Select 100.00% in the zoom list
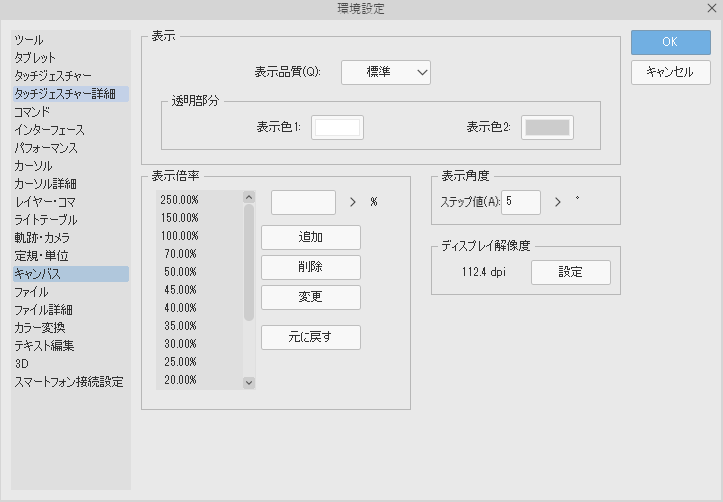Screen dimensions: 723x502 click(x=199, y=236)
